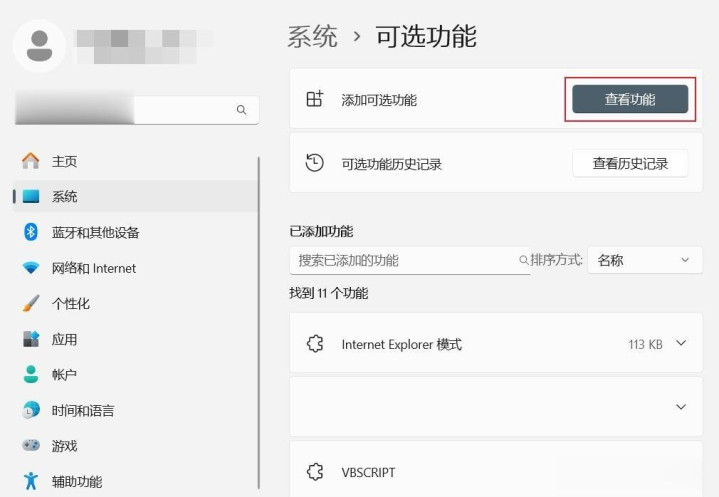This screenshot has height=497, width=719.
Task: Open 帐户 settings label
Action: coord(64,375)
